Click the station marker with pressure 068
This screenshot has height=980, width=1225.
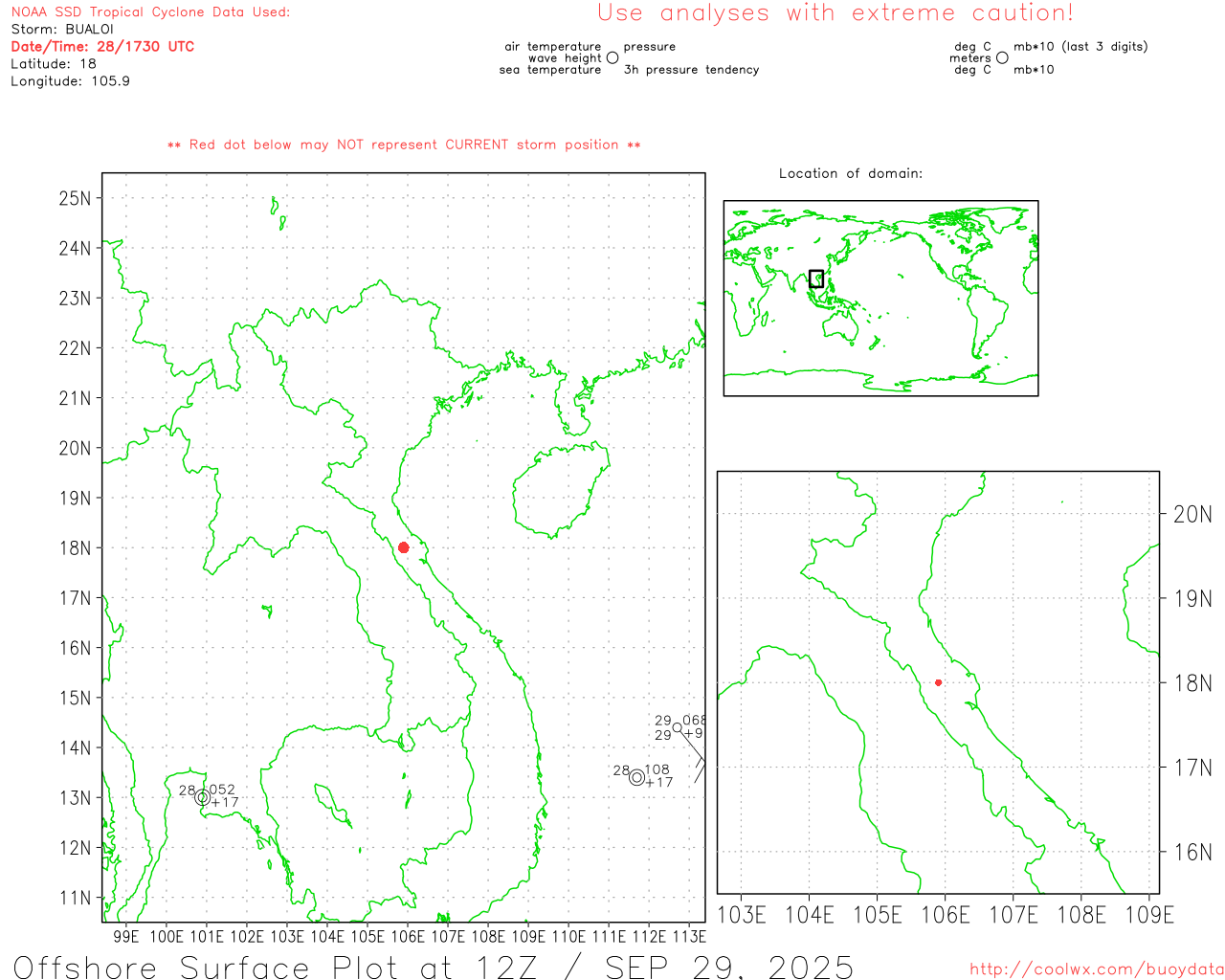click(x=678, y=727)
